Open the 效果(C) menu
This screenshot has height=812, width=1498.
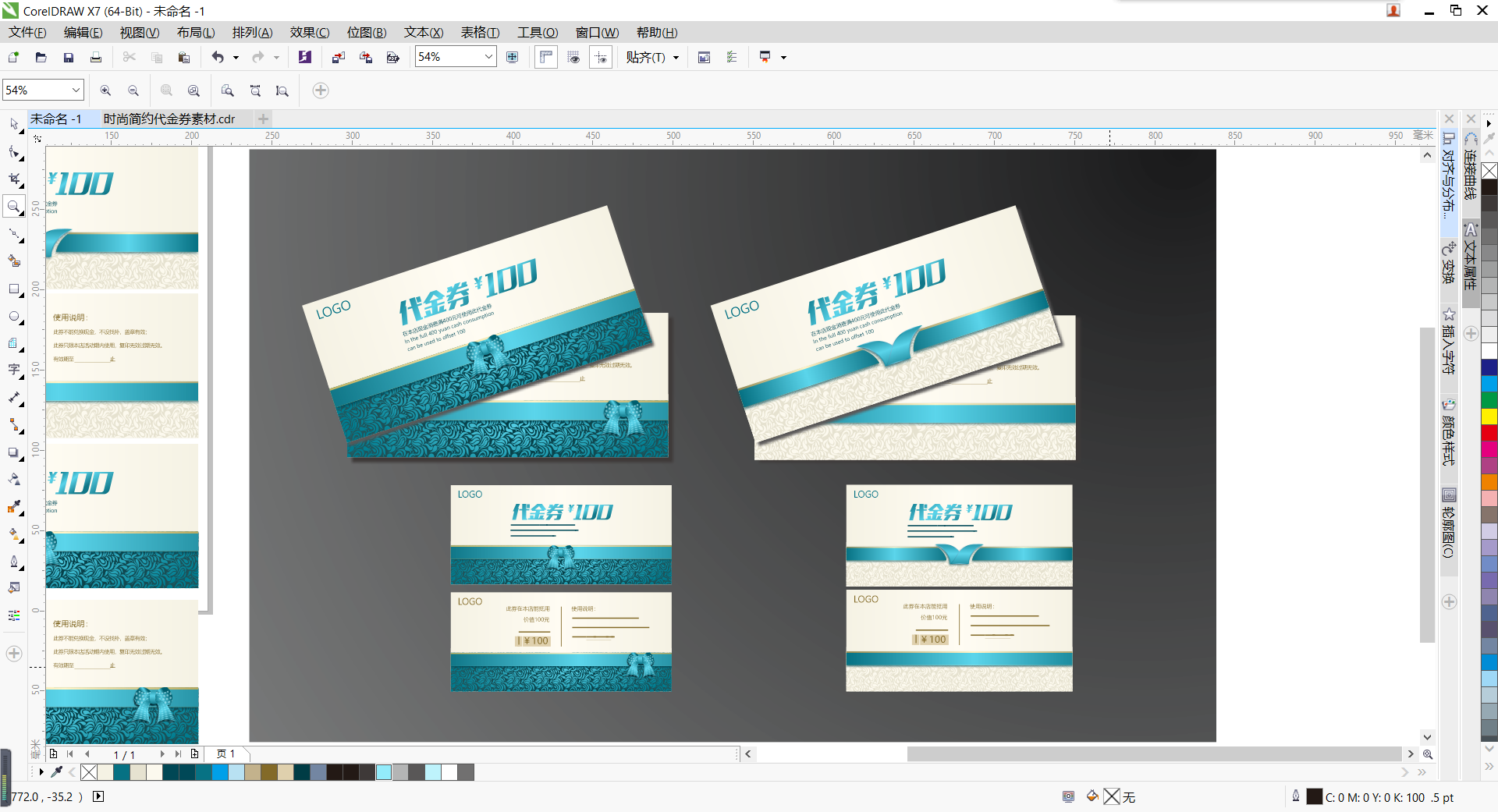(x=310, y=32)
